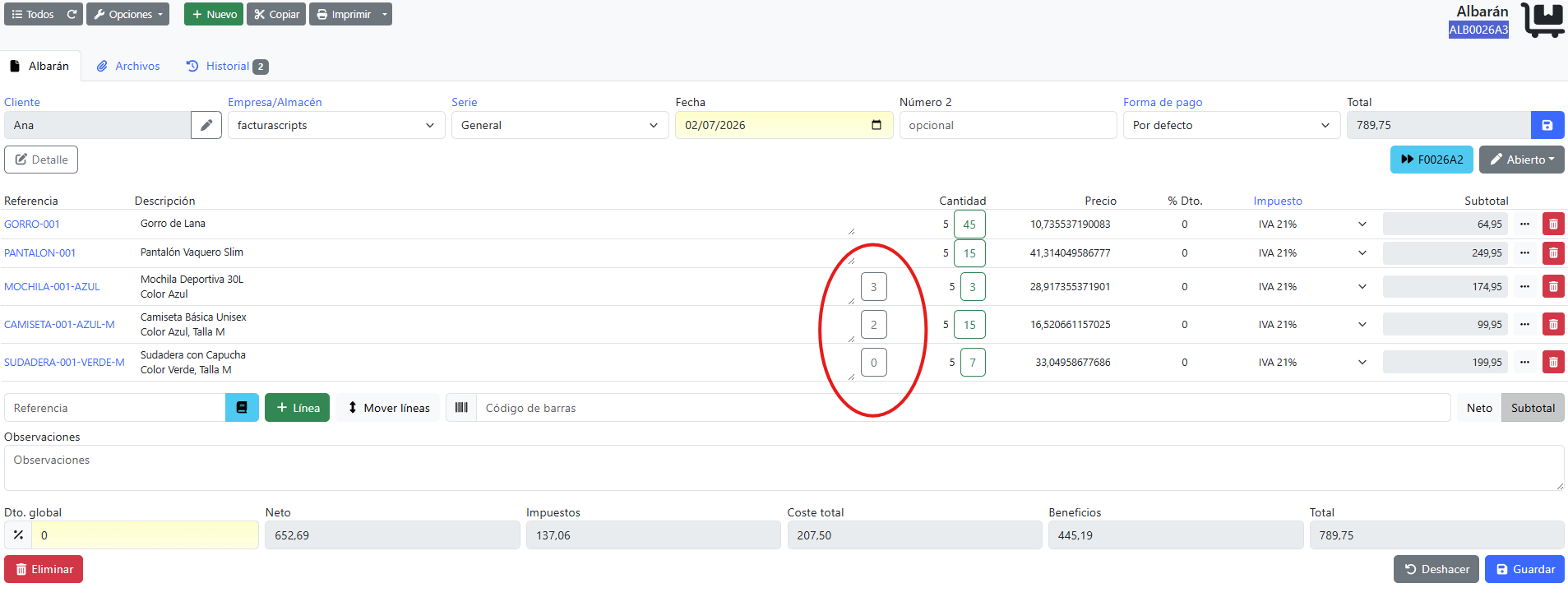Click the green Línea button

[x=297, y=408]
